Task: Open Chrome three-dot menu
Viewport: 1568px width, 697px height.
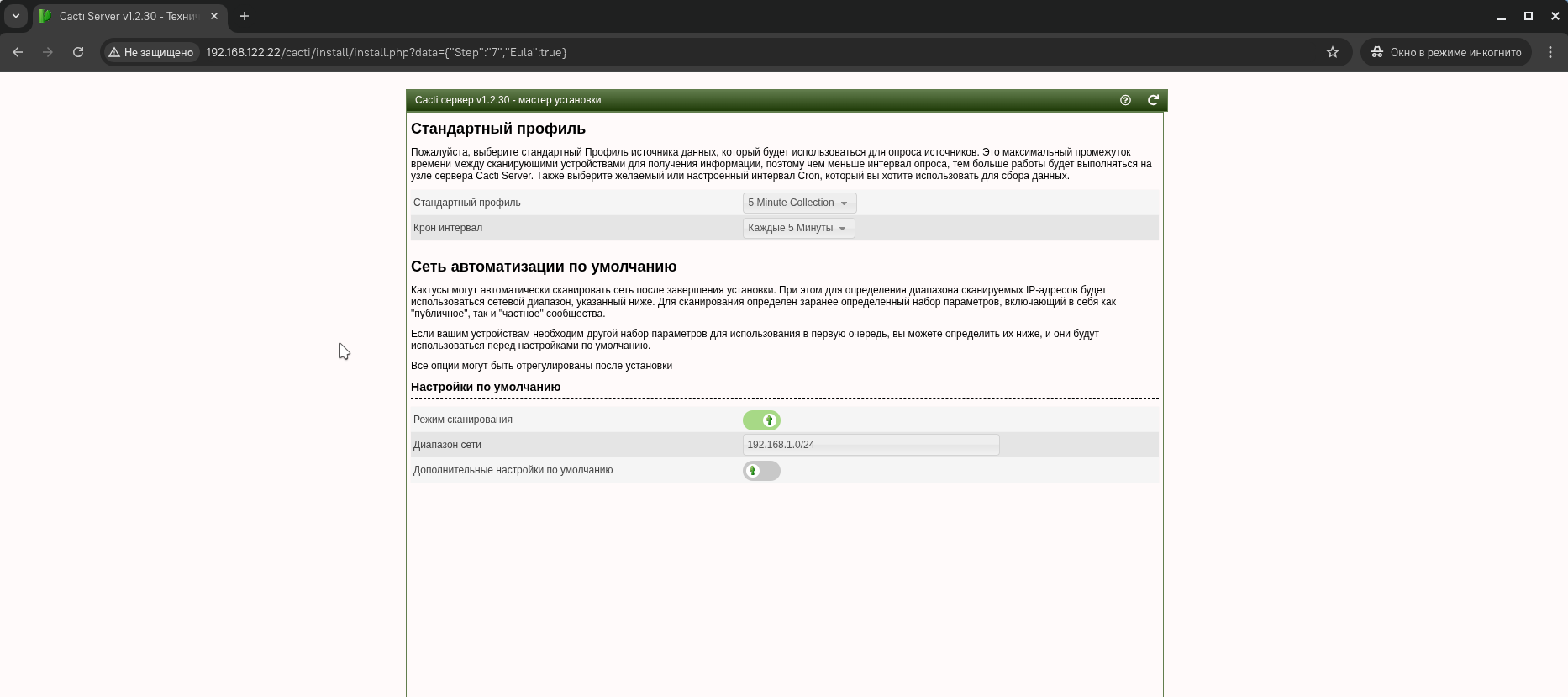Action: [x=1550, y=52]
